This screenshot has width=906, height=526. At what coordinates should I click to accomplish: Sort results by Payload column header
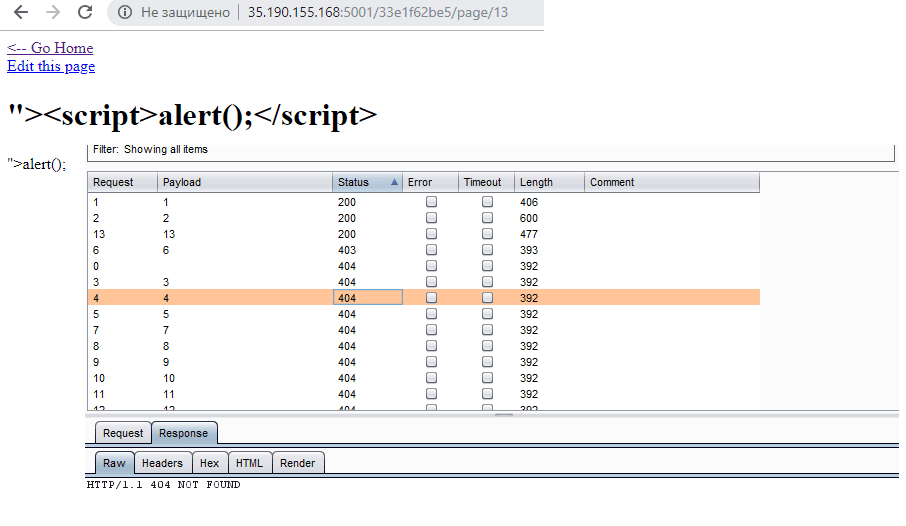coord(244,182)
